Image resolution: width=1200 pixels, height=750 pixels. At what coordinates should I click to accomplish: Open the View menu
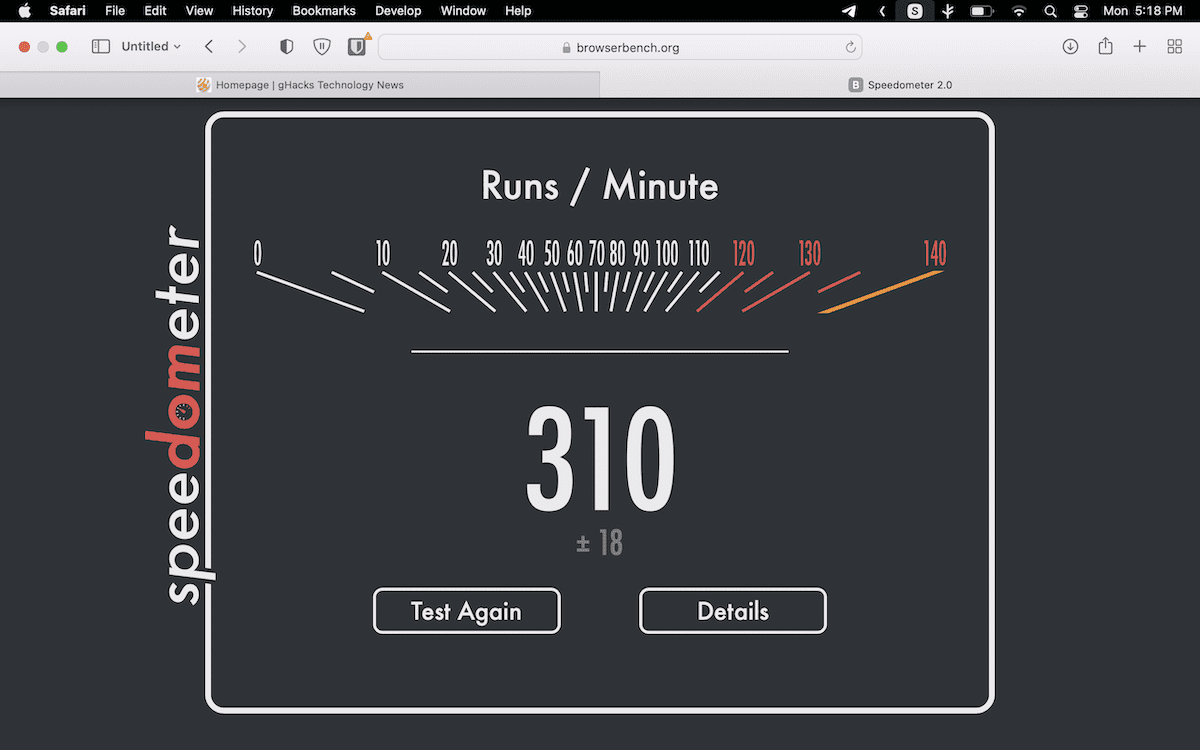tap(200, 11)
